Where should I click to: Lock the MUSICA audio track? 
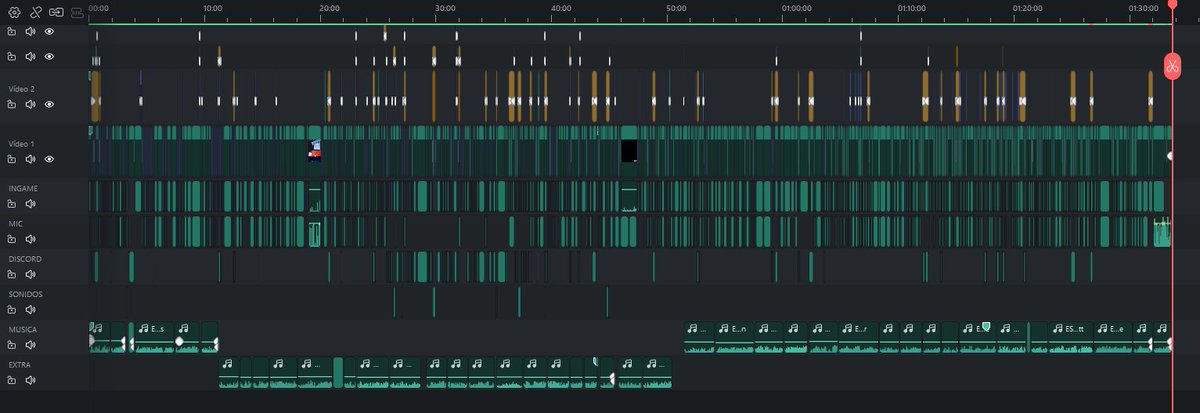click(12, 344)
